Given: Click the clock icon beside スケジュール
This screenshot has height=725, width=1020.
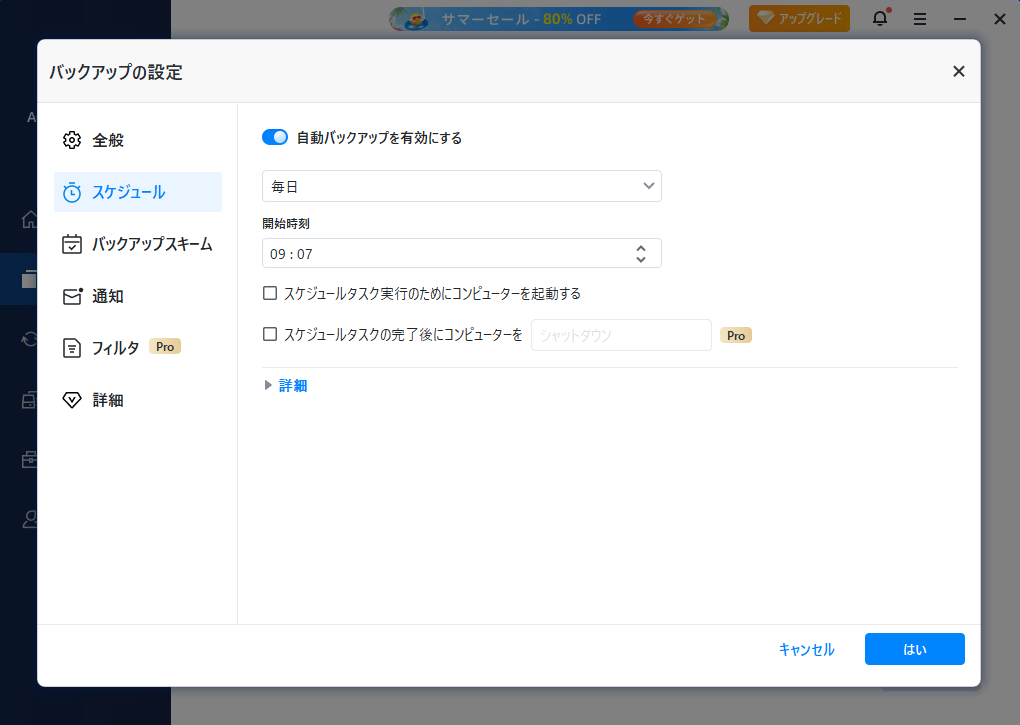Looking at the screenshot, I should point(72,192).
